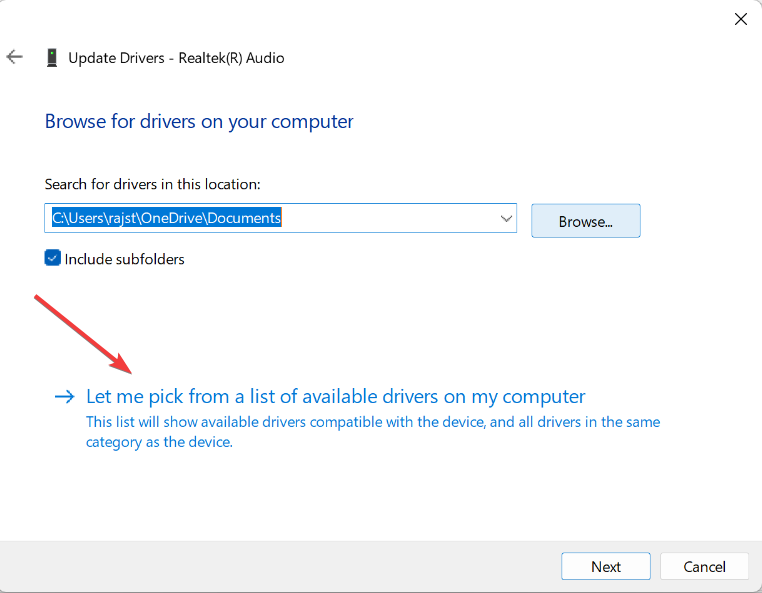Toggle the Include subfolders checkbox
The width and height of the screenshot is (762, 593).
(x=53, y=258)
